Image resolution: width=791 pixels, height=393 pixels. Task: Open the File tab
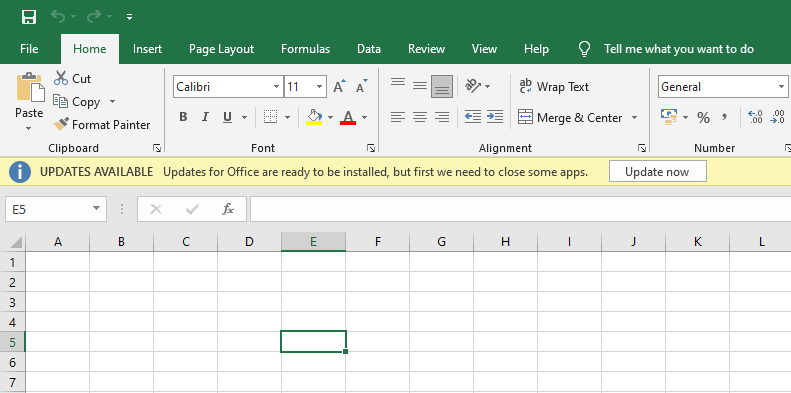29,49
